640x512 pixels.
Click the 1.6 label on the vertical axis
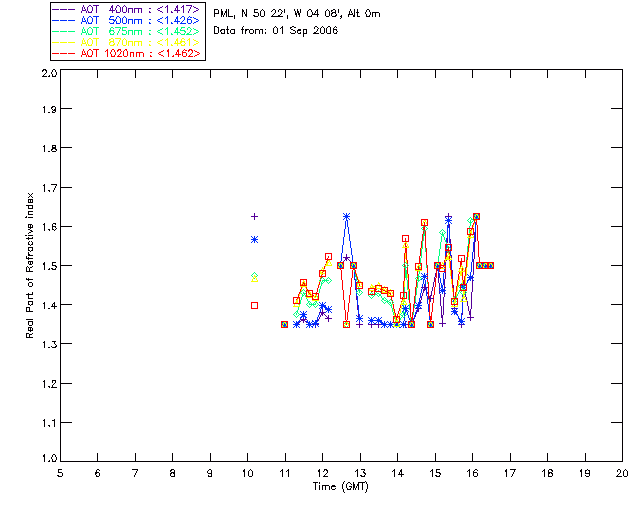[49, 227]
